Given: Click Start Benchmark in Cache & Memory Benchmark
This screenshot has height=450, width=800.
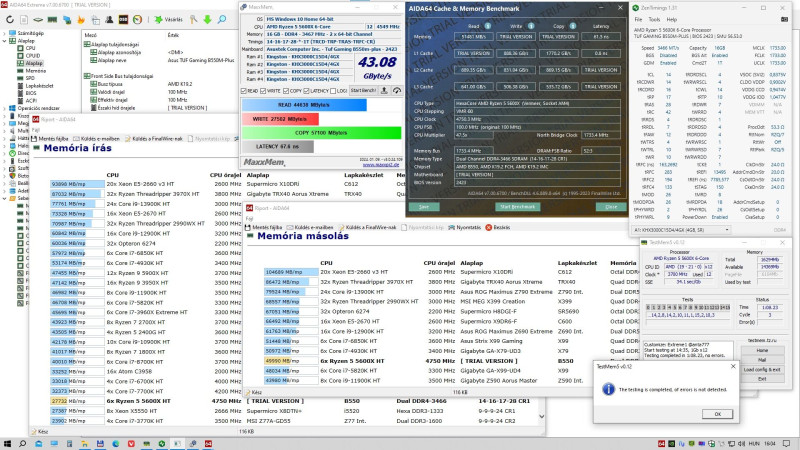Looking at the screenshot, I should point(517,207).
